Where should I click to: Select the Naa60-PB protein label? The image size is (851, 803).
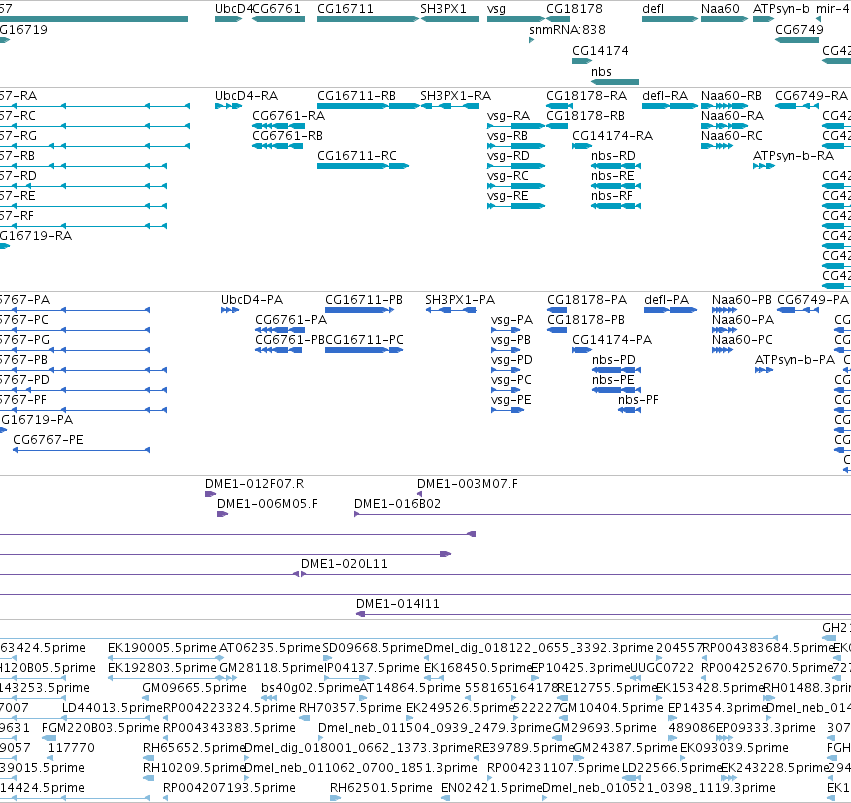(742, 300)
